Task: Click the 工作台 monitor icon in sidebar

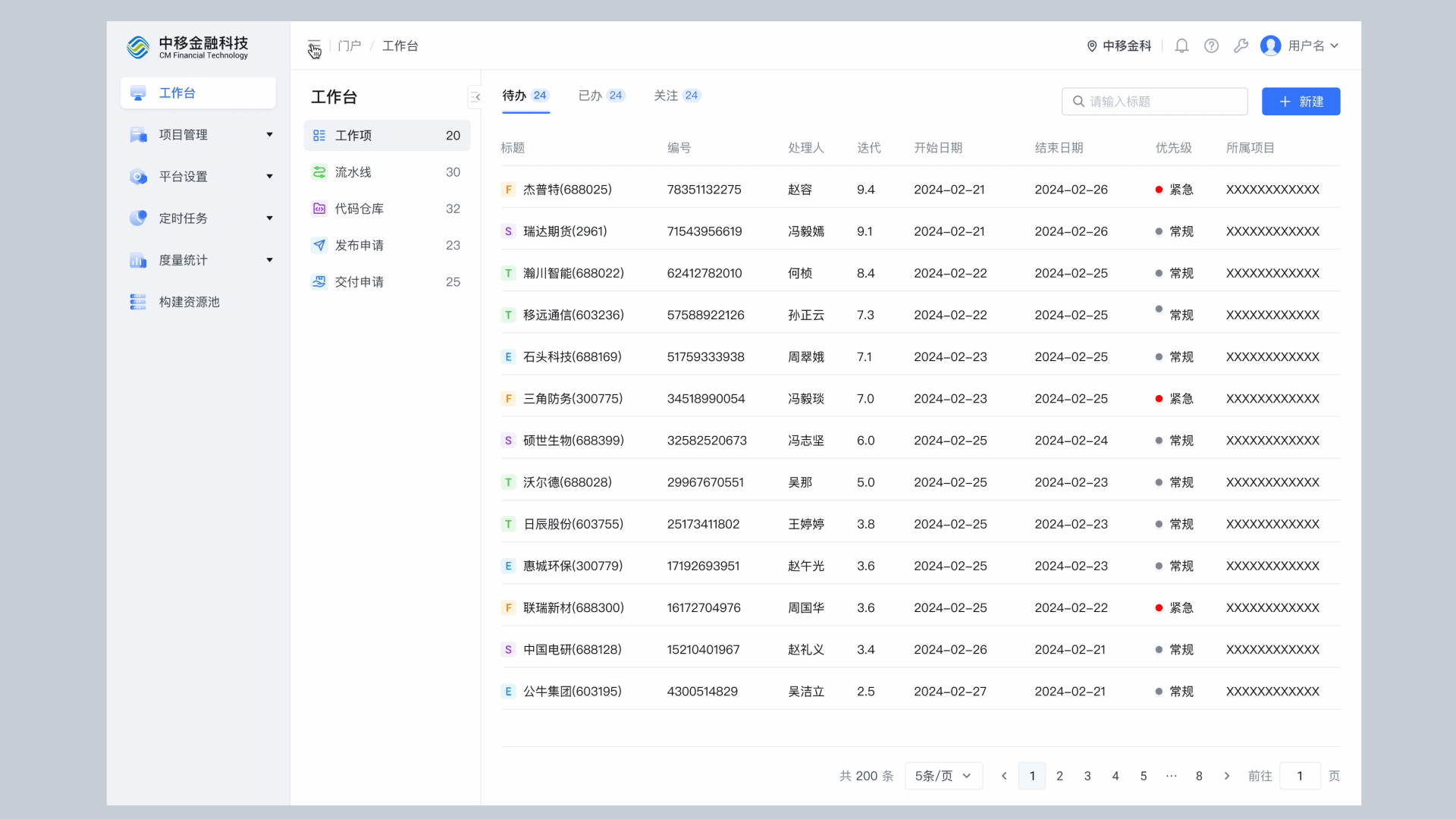Action: pos(138,93)
